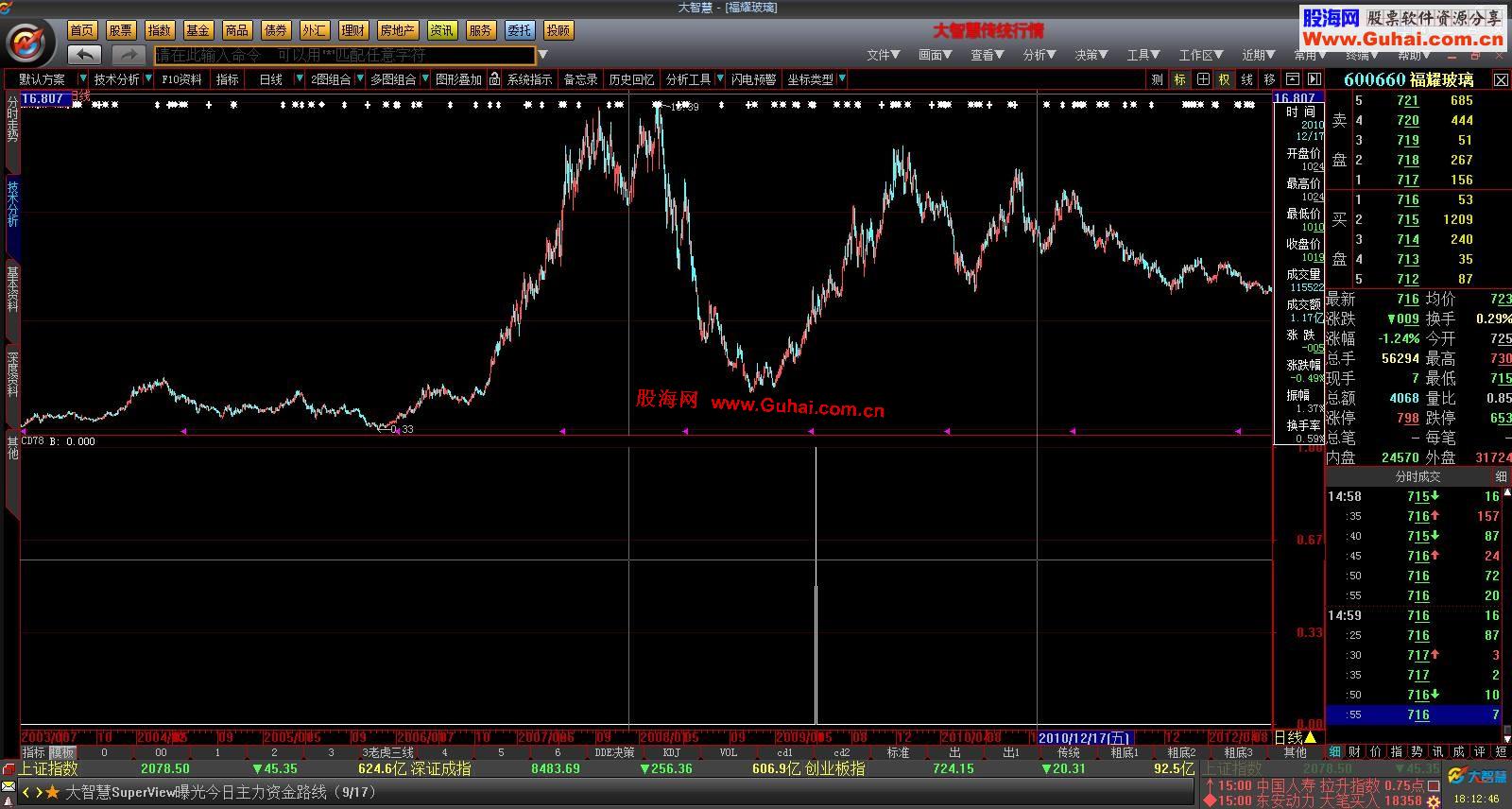Expand the 分析工具 dropdown
Viewport: 1512px width, 809px height.
(x=720, y=79)
